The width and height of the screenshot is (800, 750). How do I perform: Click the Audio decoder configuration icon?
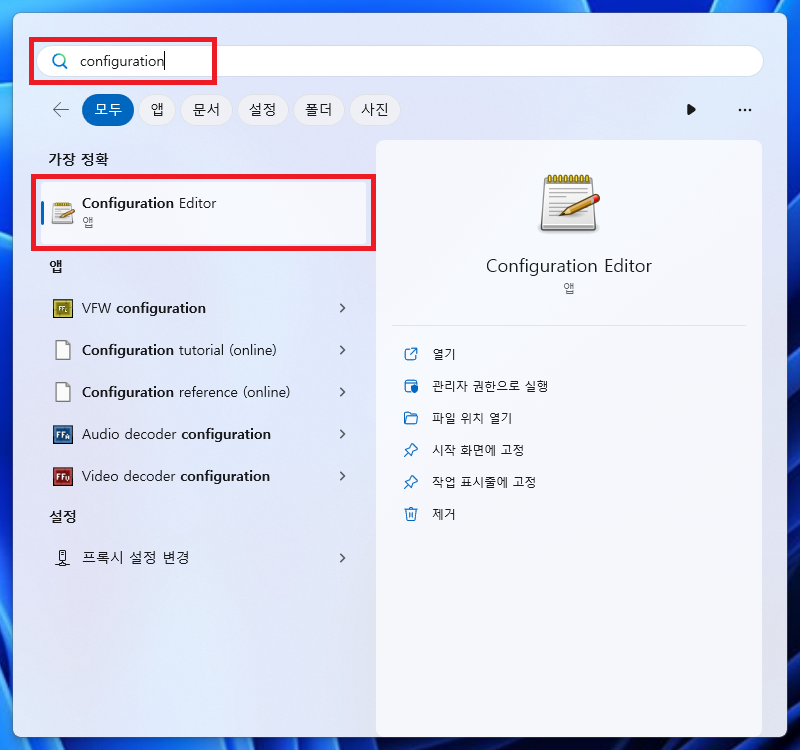[63, 434]
